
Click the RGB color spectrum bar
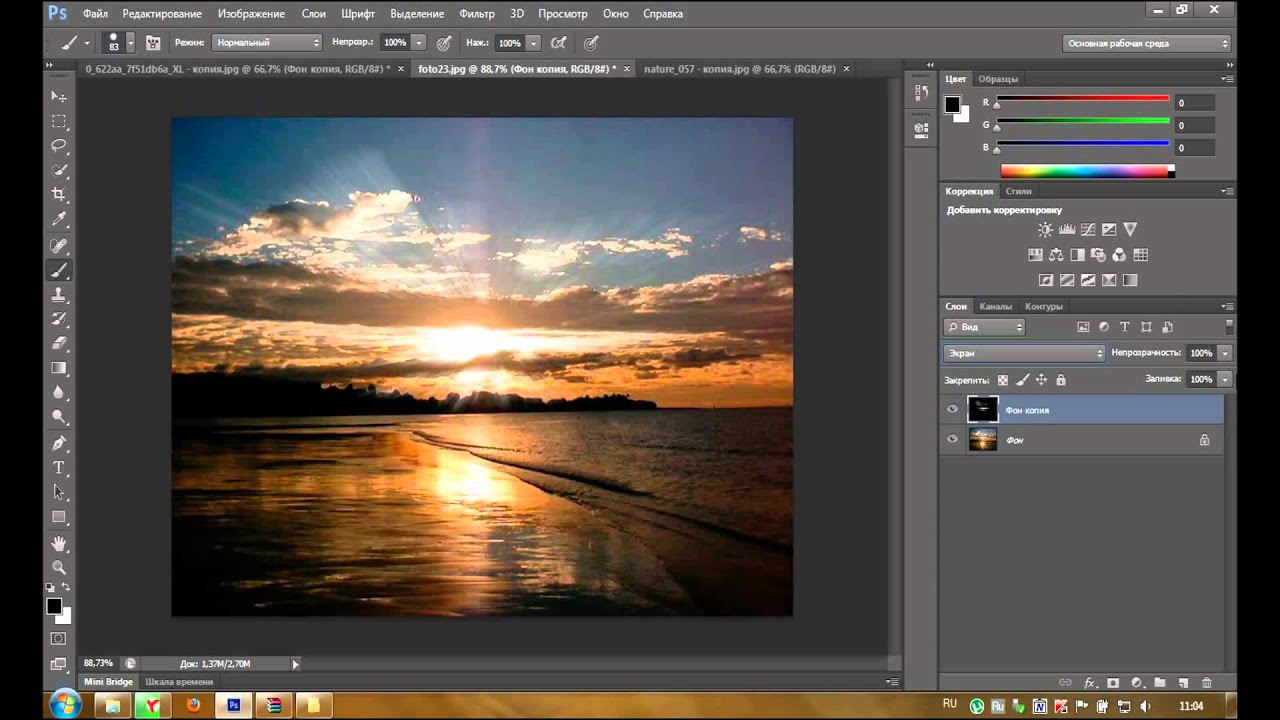click(x=1085, y=171)
